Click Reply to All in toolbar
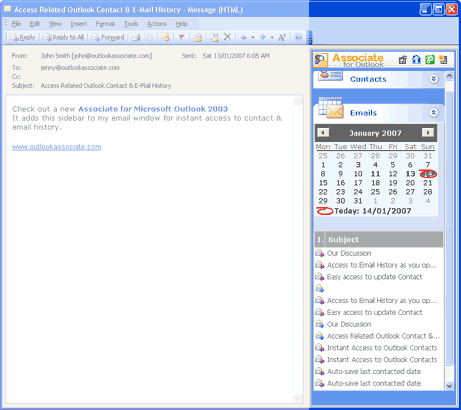461x410 pixels. [64, 37]
